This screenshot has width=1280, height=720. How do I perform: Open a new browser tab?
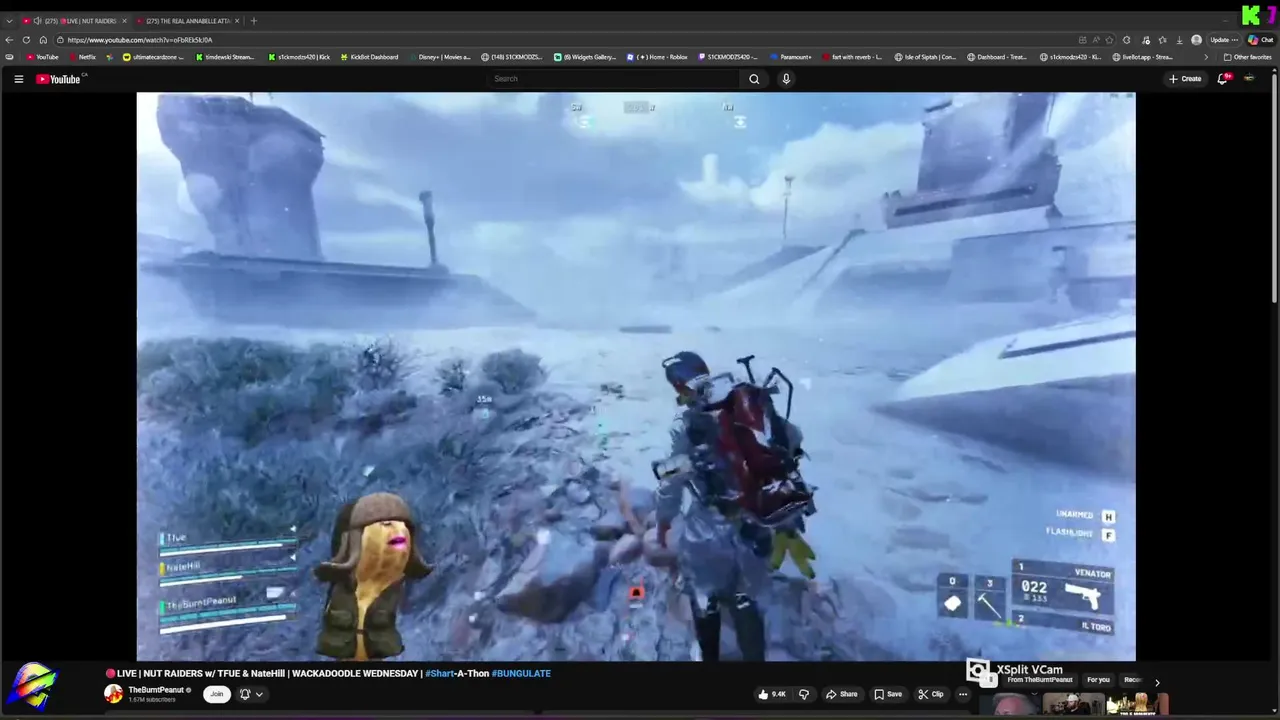click(x=253, y=21)
